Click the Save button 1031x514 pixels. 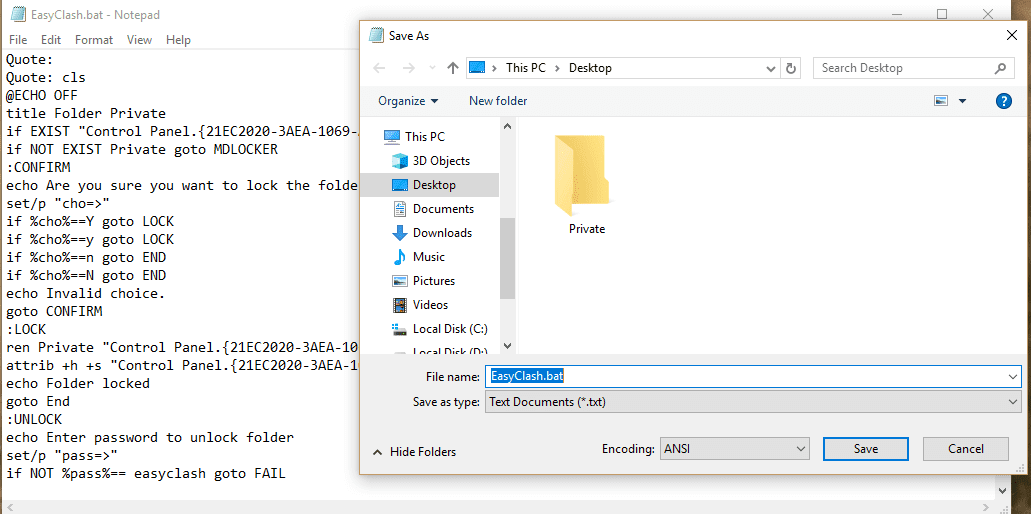[866, 449]
